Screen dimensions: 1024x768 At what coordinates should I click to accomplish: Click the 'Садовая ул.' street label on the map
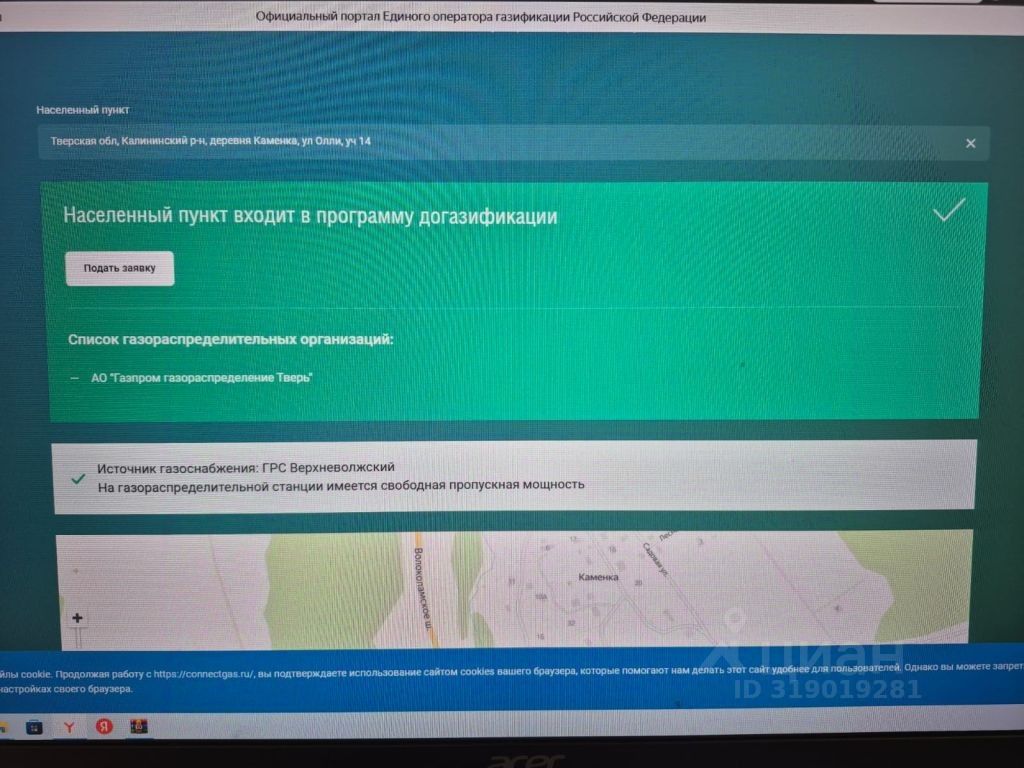click(656, 560)
